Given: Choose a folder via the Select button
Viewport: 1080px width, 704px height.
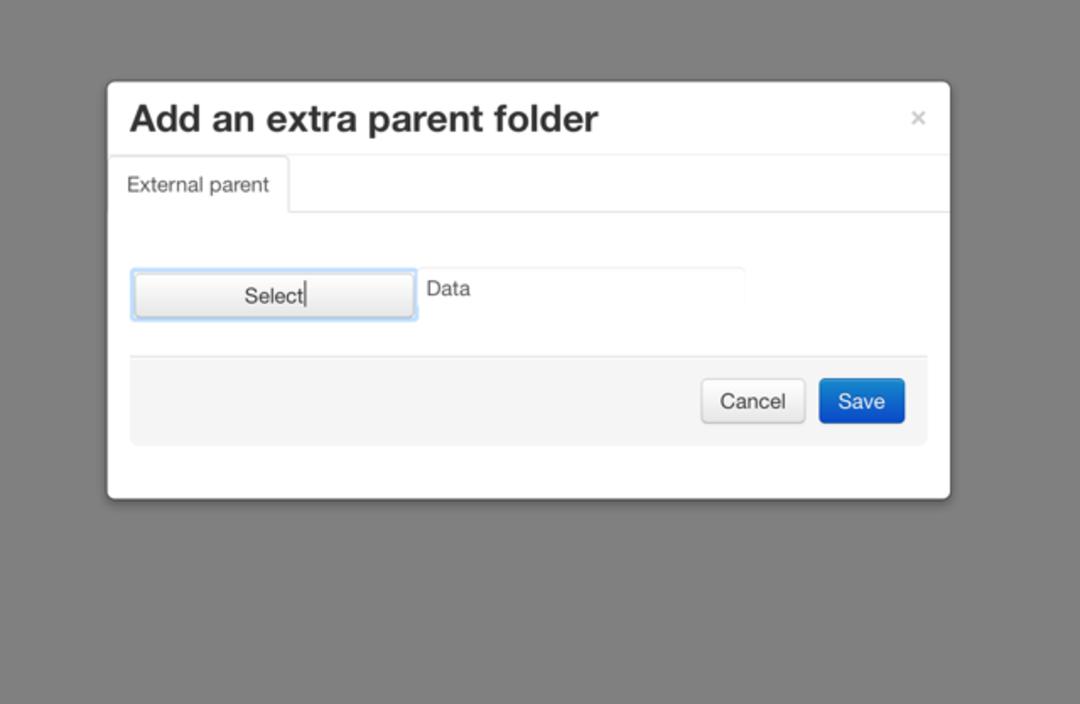Looking at the screenshot, I should [274, 296].
